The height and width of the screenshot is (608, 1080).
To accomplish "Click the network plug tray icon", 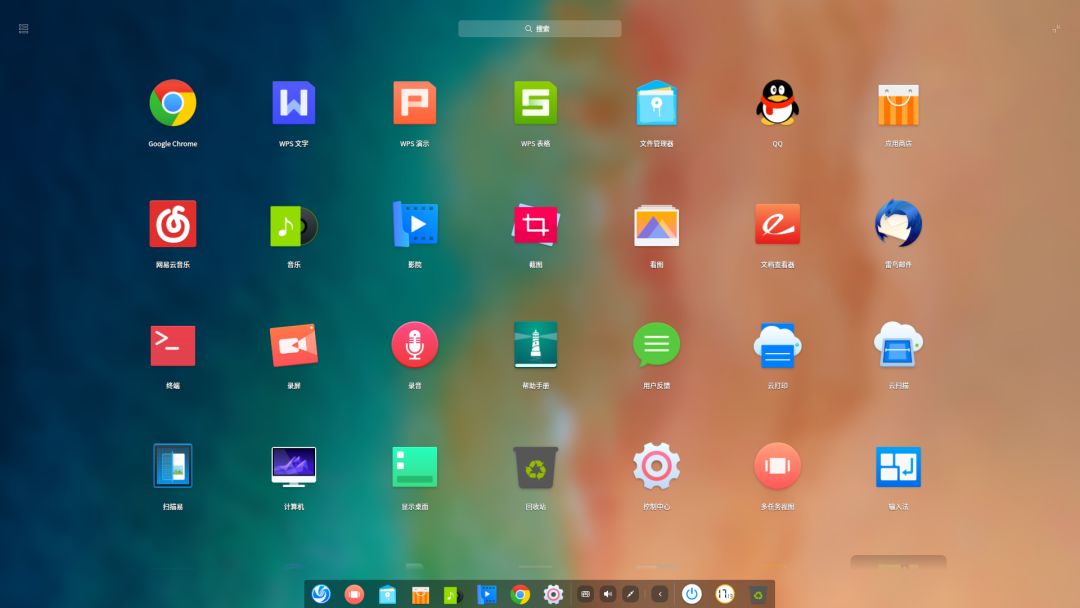I will point(630,594).
